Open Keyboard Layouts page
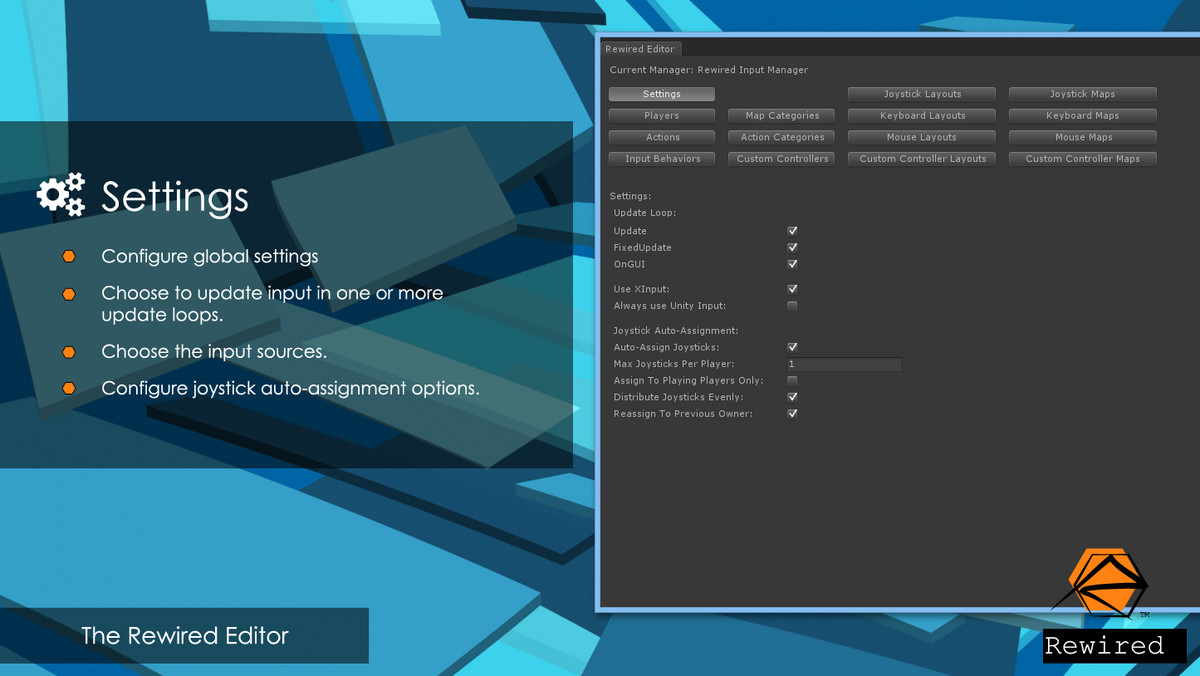 (922, 116)
